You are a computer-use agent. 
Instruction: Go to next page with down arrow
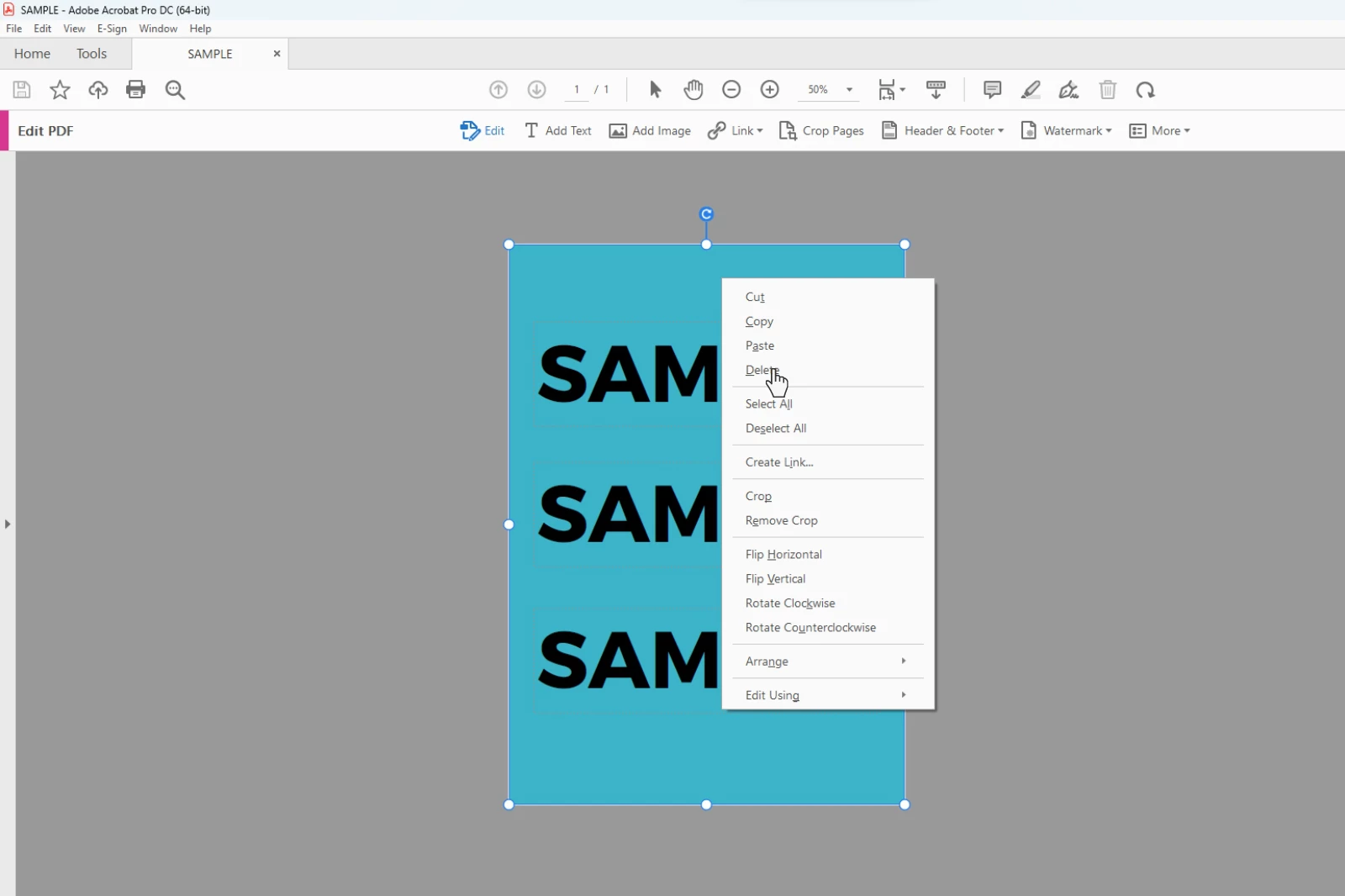pyautogui.click(x=537, y=89)
